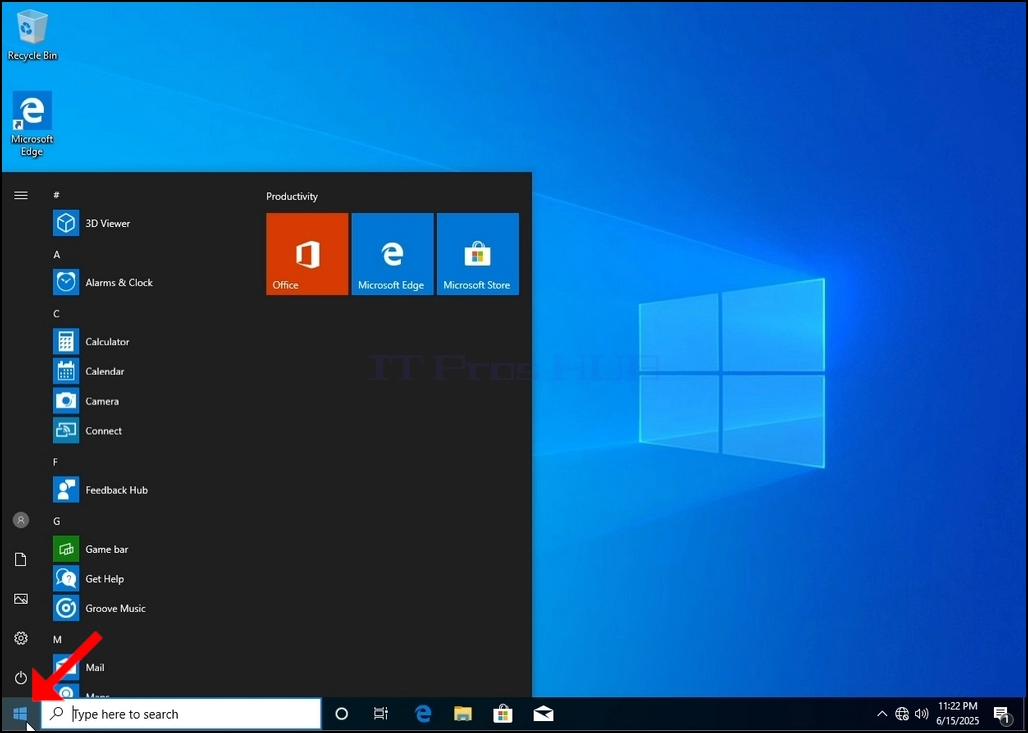Click the taskbar search box
This screenshot has height=733, width=1028.
pos(182,714)
